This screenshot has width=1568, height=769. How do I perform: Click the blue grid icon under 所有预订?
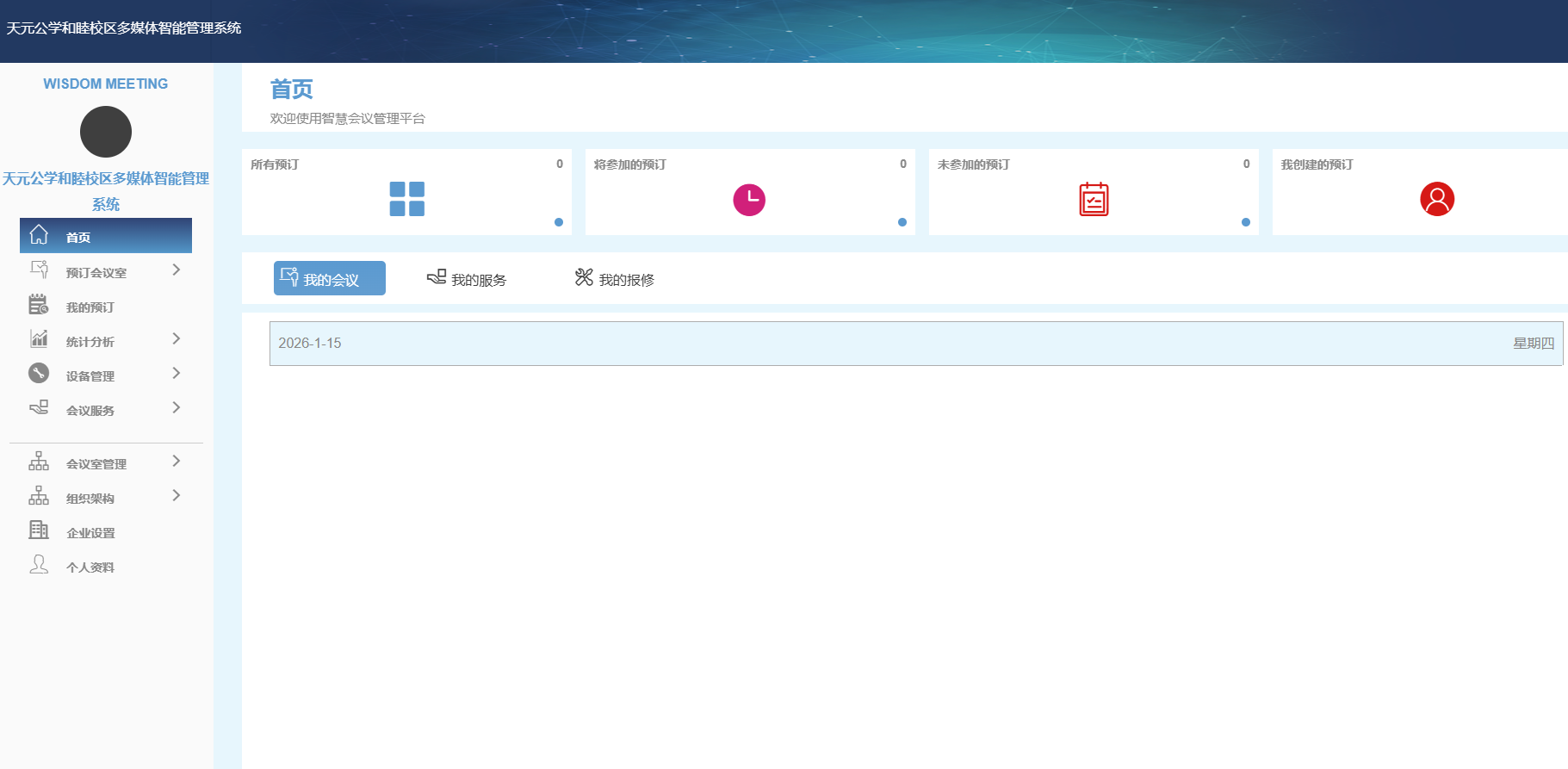406,199
